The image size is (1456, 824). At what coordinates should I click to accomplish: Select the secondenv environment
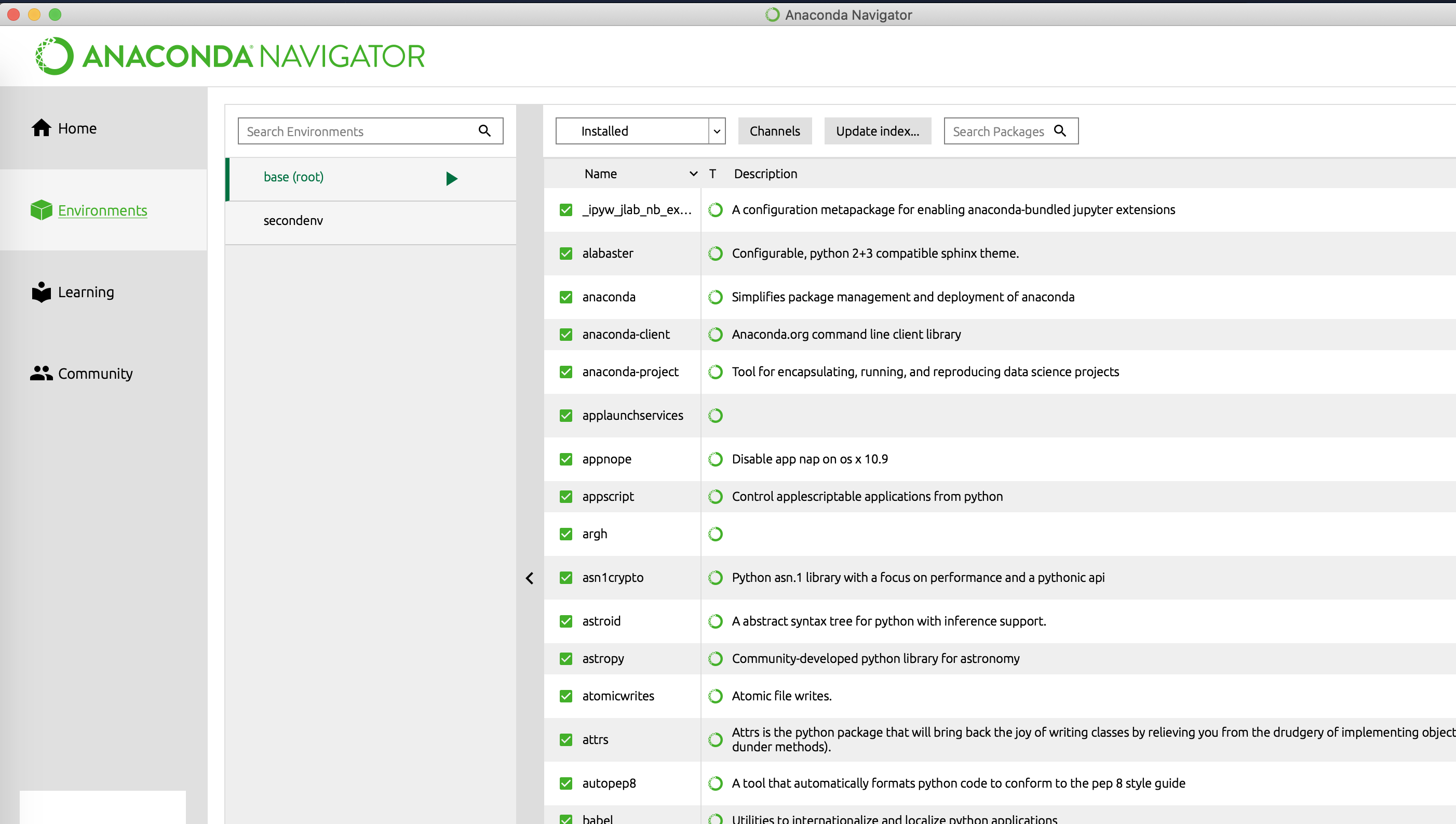(x=293, y=221)
